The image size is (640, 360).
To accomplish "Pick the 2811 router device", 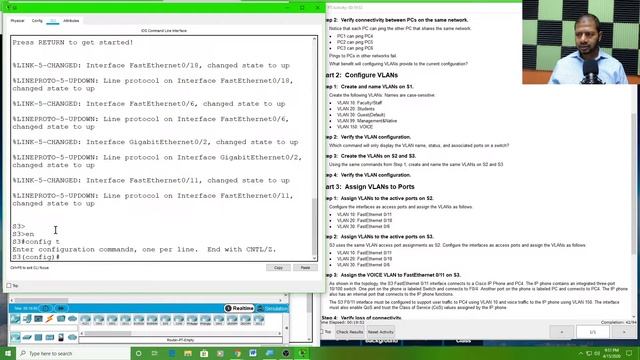I will tap(259, 320).
